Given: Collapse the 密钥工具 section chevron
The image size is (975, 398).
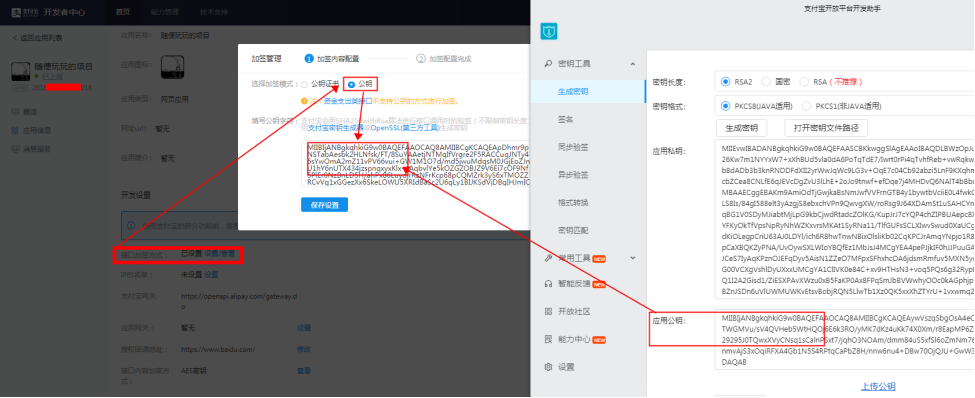Looking at the screenshot, I should [x=632, y=63].
